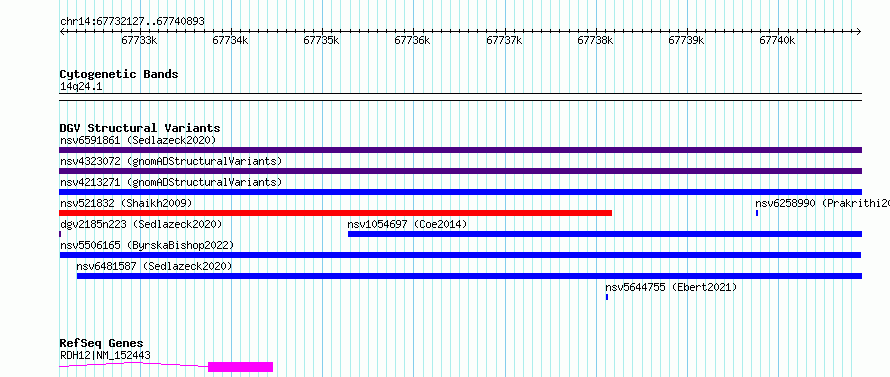
Task: Click the RefSeq Genes track title
Action: click(101, 344)
